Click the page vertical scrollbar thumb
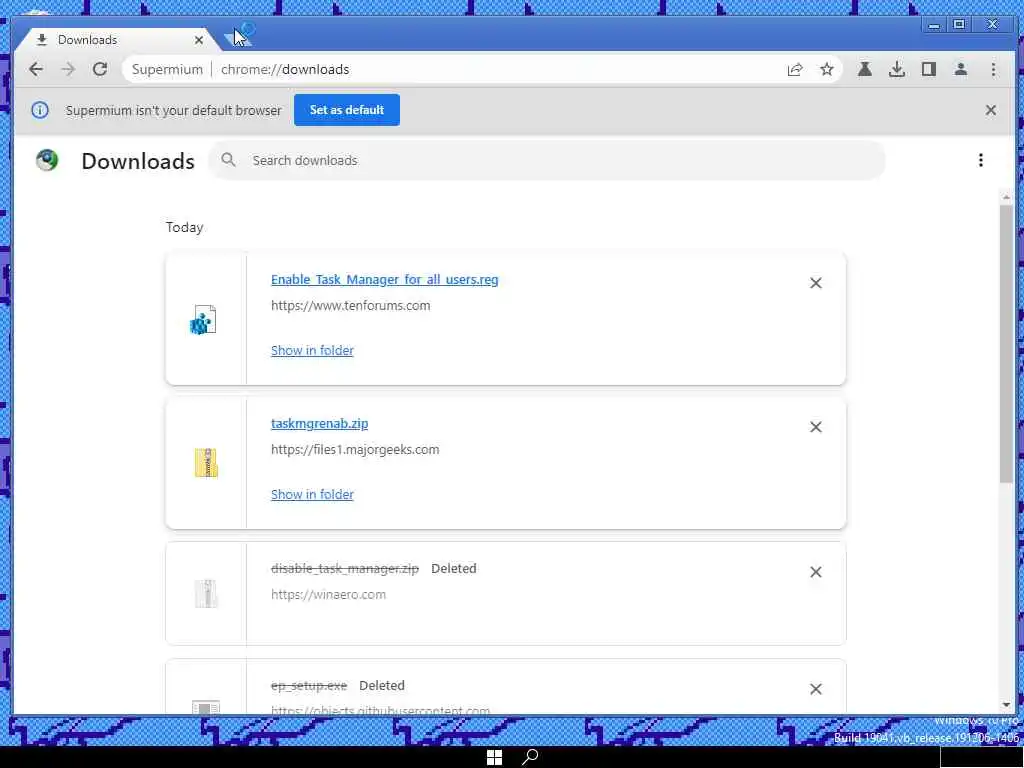The height and width of the screenshot is (768, 1024). click(1006, 344)
